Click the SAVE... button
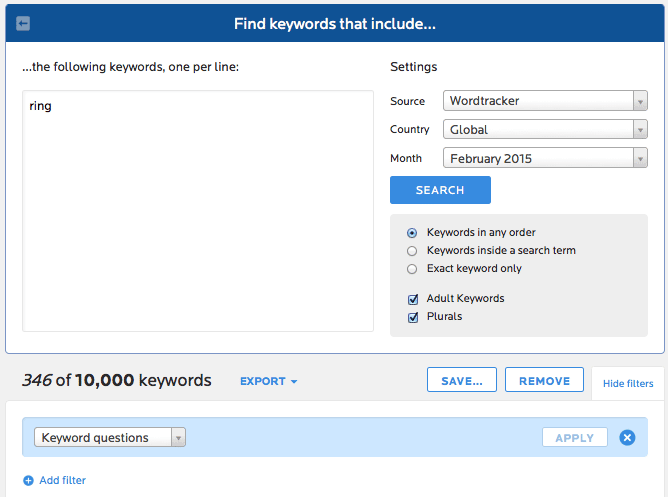The image size is (668, 497). pyautogui.click(x=462, y=380)
